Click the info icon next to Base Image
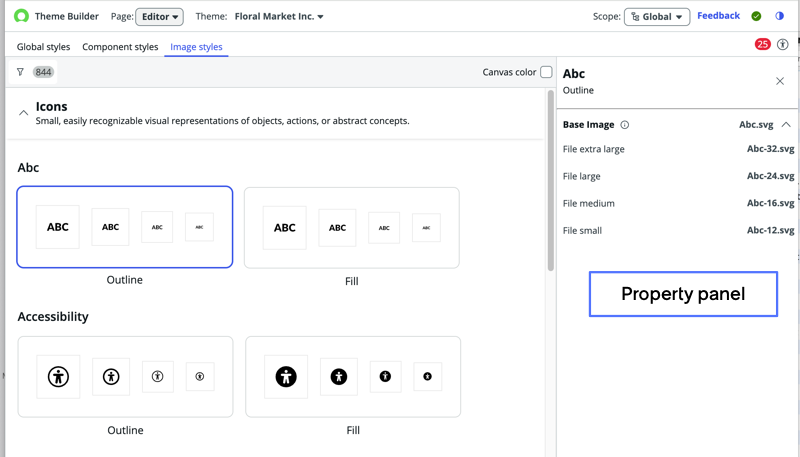Viewport: 800px width, 457px height. [x=624, y=125]
